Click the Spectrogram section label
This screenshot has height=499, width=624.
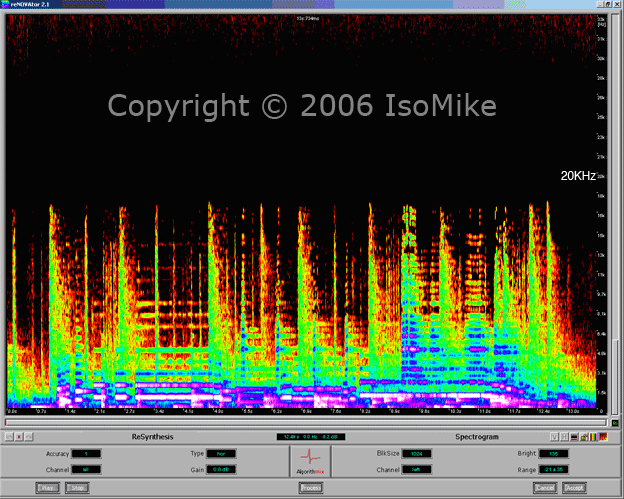coord(477,437)
